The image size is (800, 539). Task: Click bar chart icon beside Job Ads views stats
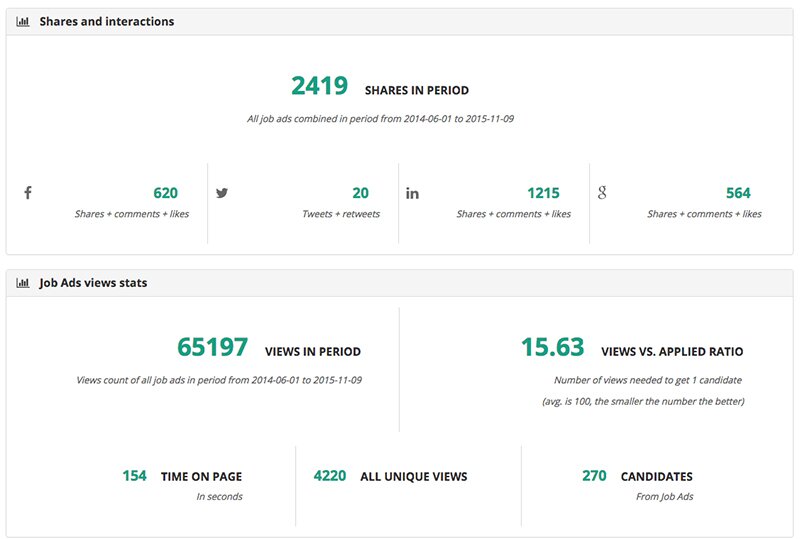[x=23, y=283]
